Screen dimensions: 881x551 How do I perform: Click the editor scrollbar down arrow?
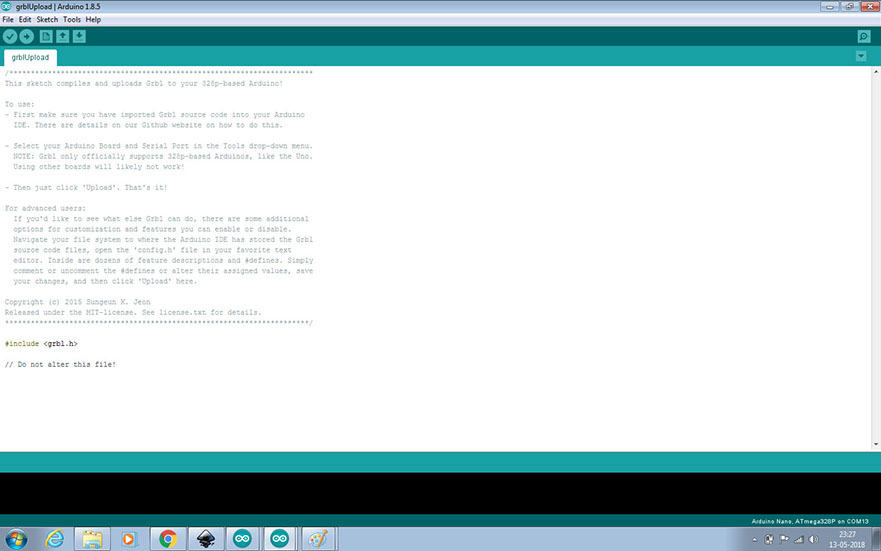pos(876,444)
